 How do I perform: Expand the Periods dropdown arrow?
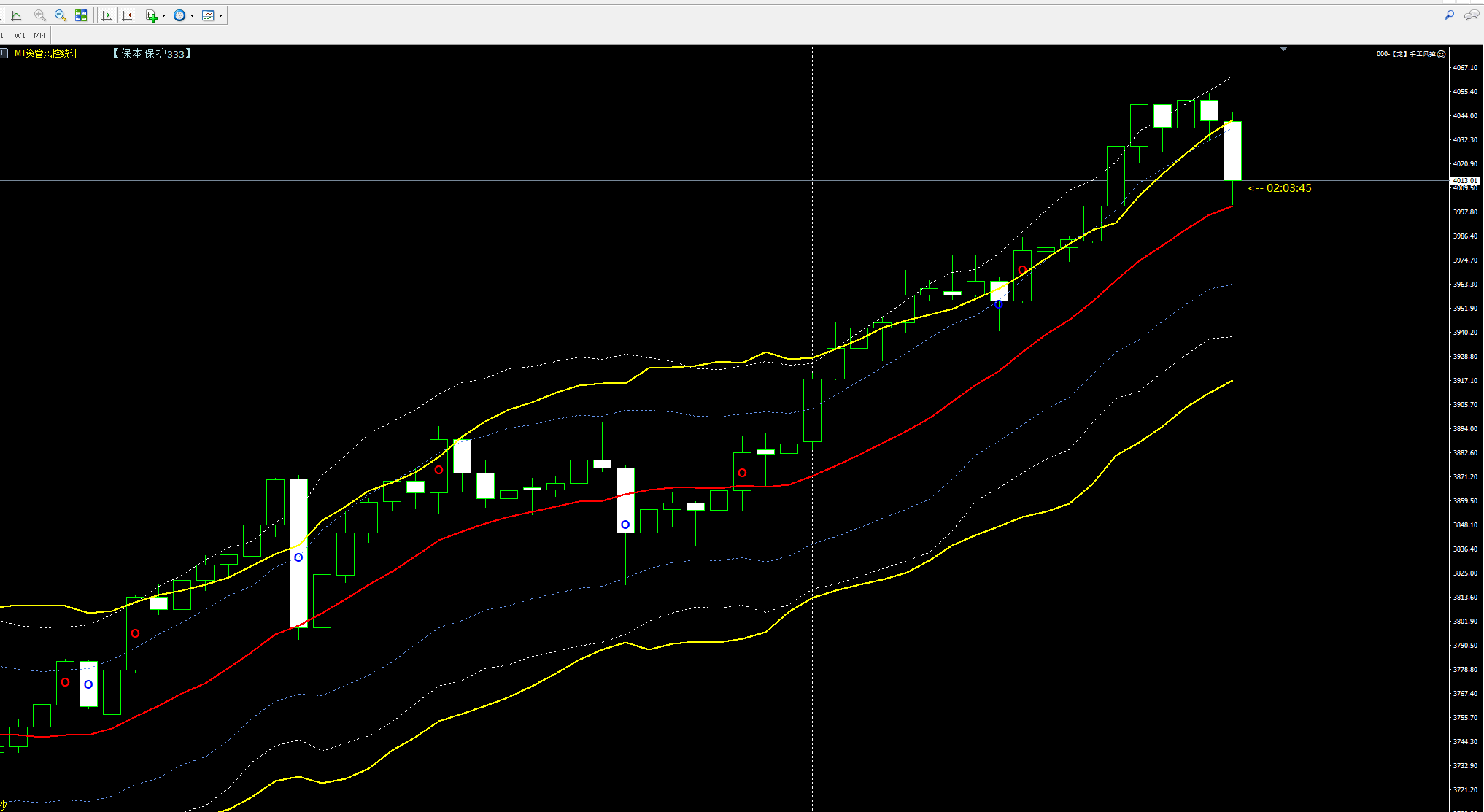193,15
